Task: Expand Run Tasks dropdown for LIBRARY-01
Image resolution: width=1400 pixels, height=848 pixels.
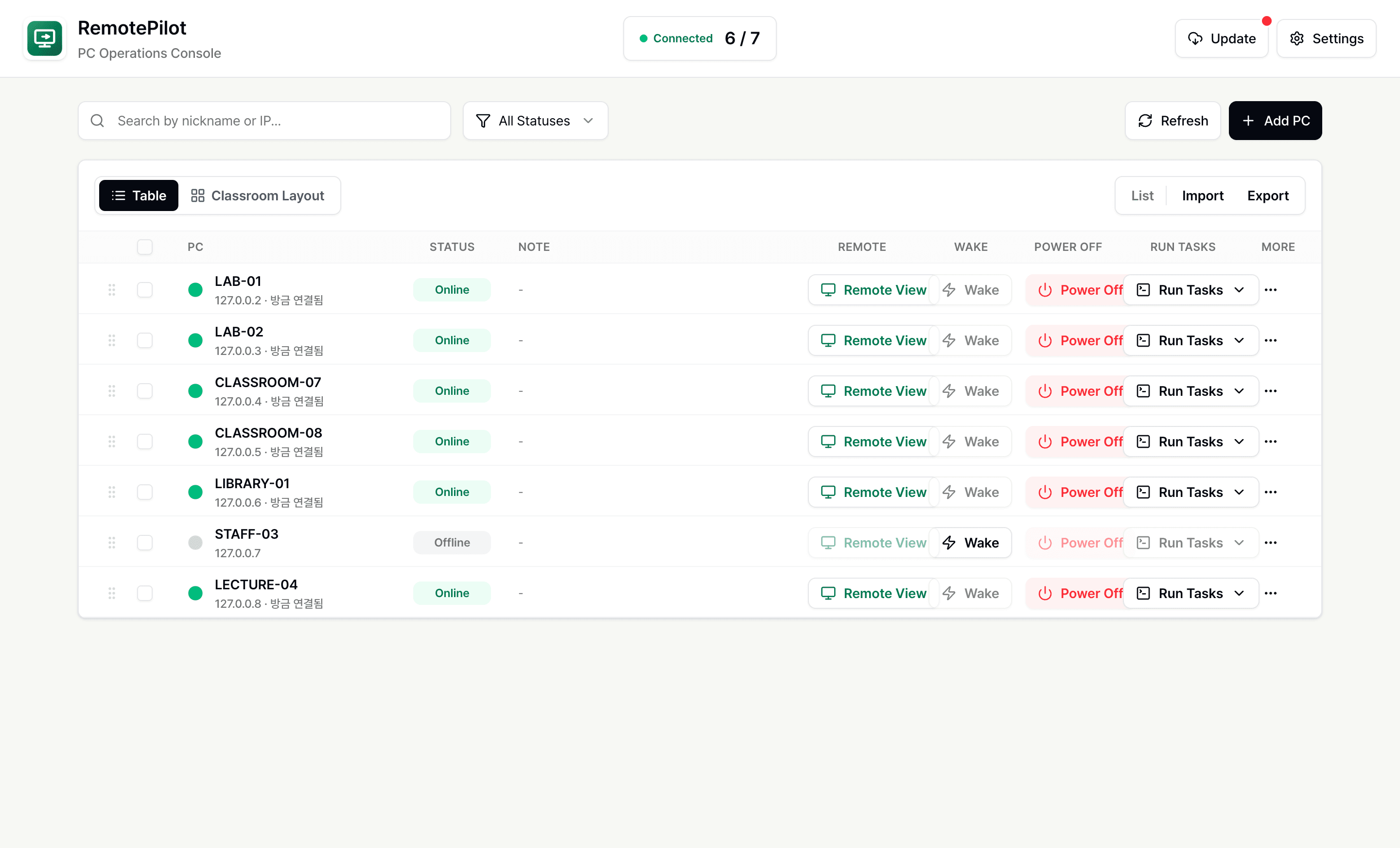Action: click(x=1191, y=492)
